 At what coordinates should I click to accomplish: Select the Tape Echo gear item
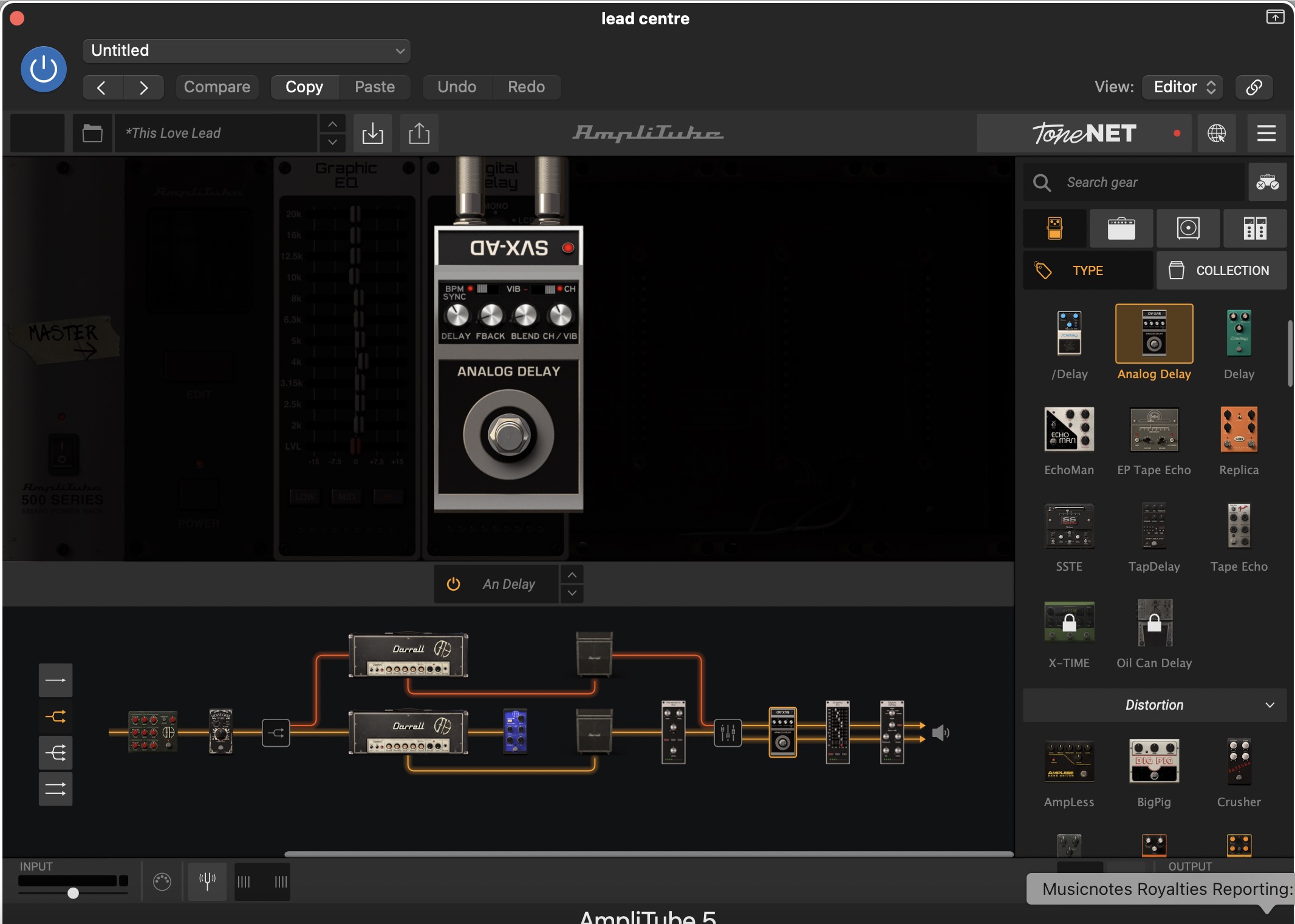point(1239,526)
